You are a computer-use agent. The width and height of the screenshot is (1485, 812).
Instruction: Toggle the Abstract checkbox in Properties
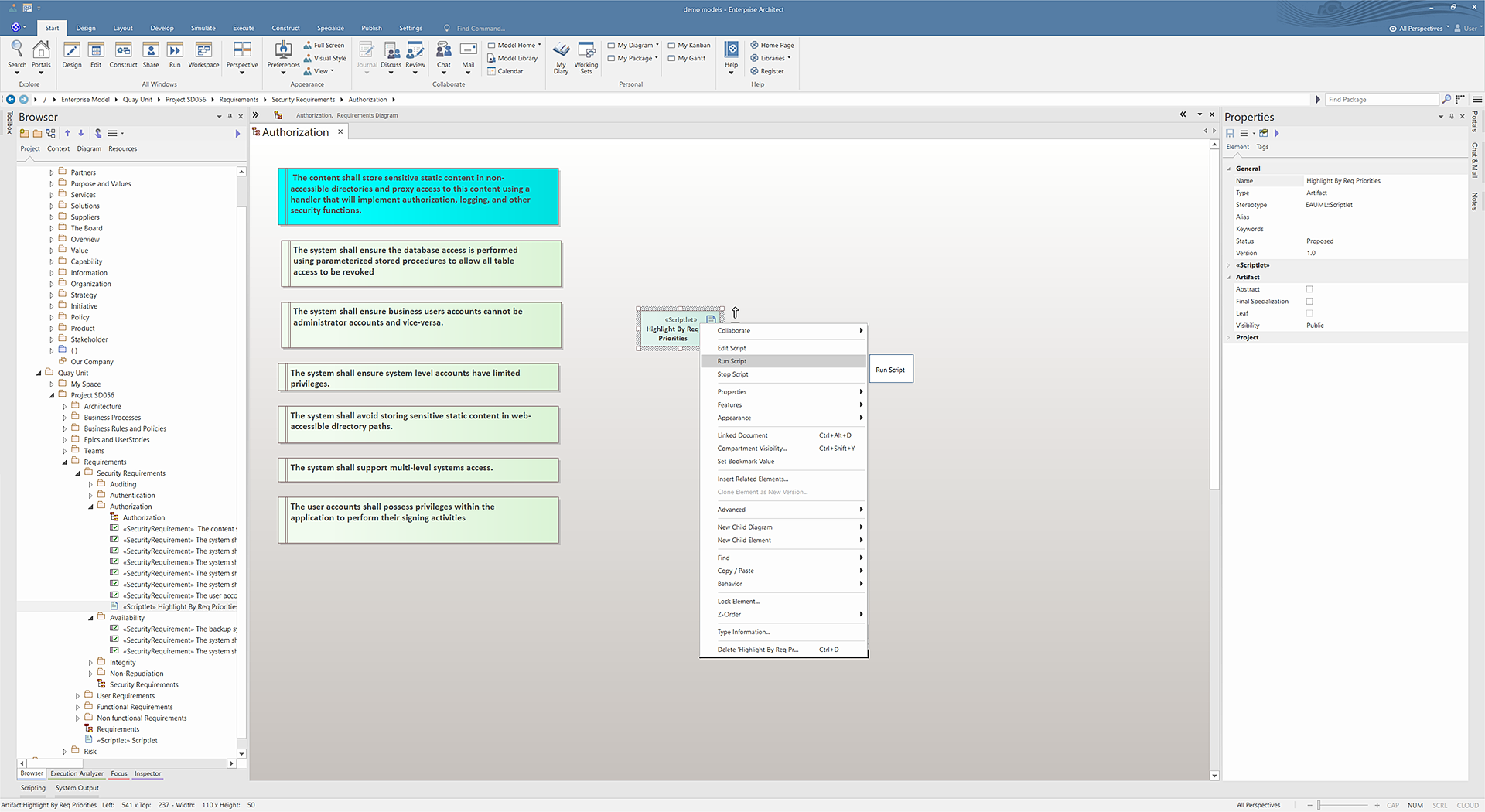(1309, 289)
